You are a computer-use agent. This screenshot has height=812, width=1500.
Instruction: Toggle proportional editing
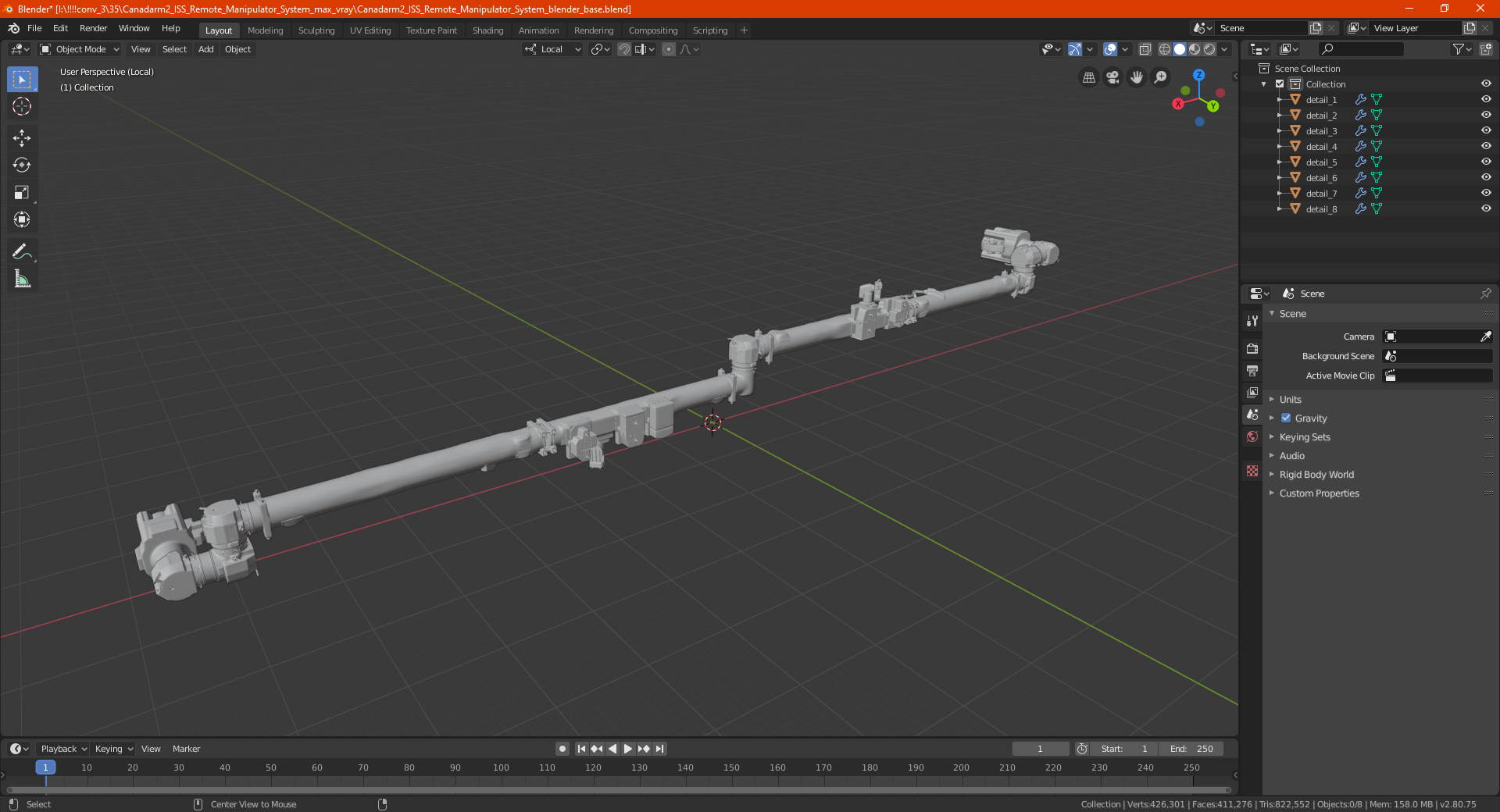click(669, 49)
